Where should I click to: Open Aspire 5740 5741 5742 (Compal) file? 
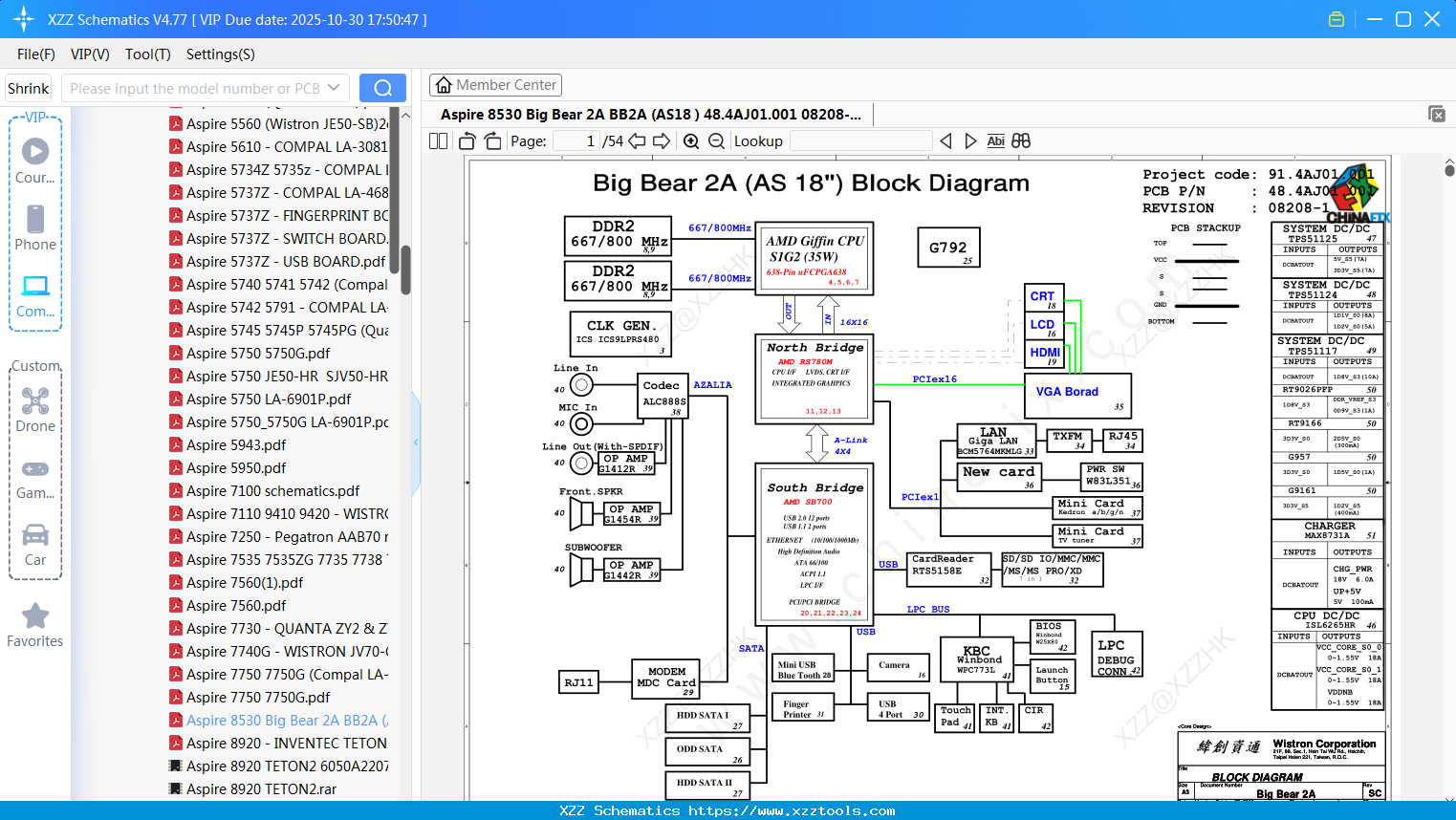[x=287, y=284]
